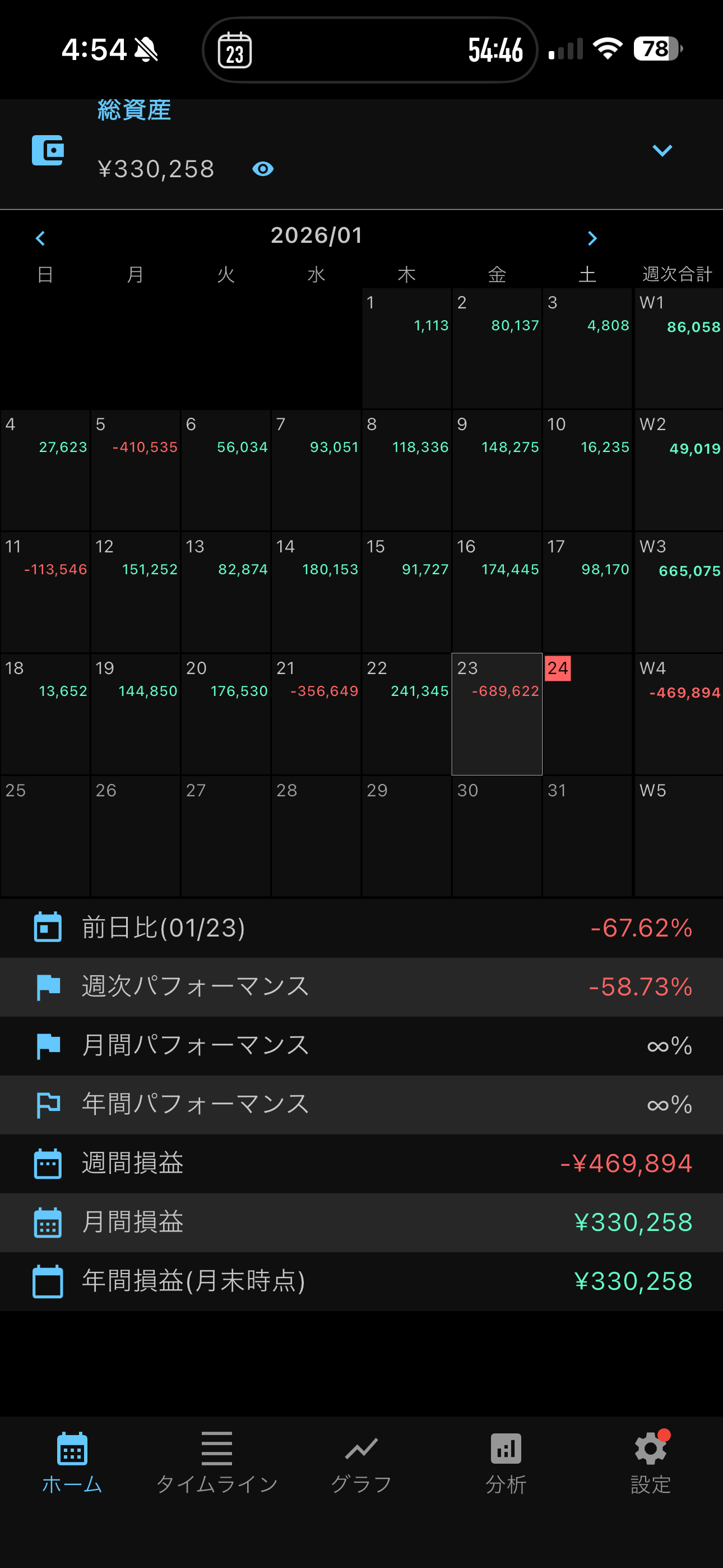
Task: Open the W3 weekly total 665,075
Action: click(x=679, y=591)
